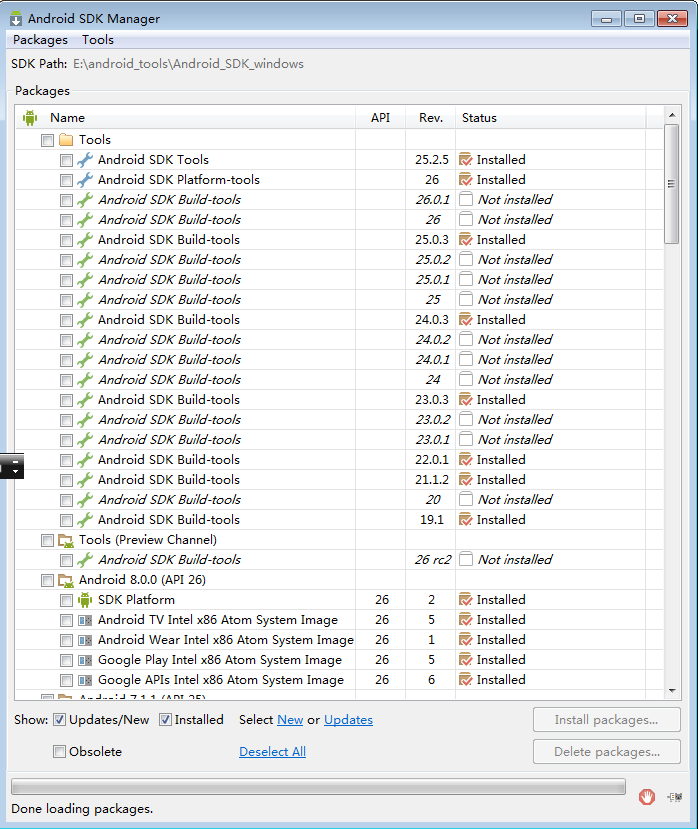Click the not installed status icon for Build-tools 26.0.1
Screen dimensions: 700x829
466,200
